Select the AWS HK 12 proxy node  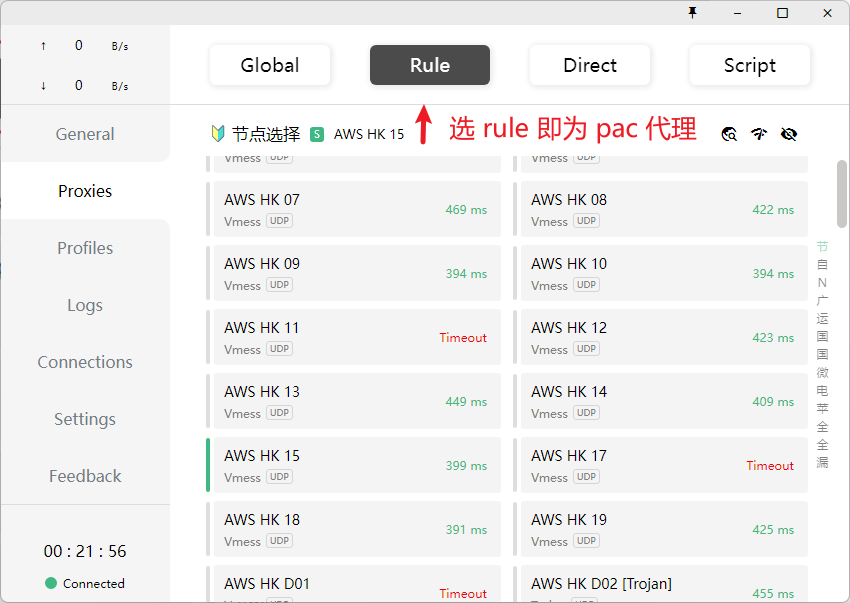tap(664, 337)
